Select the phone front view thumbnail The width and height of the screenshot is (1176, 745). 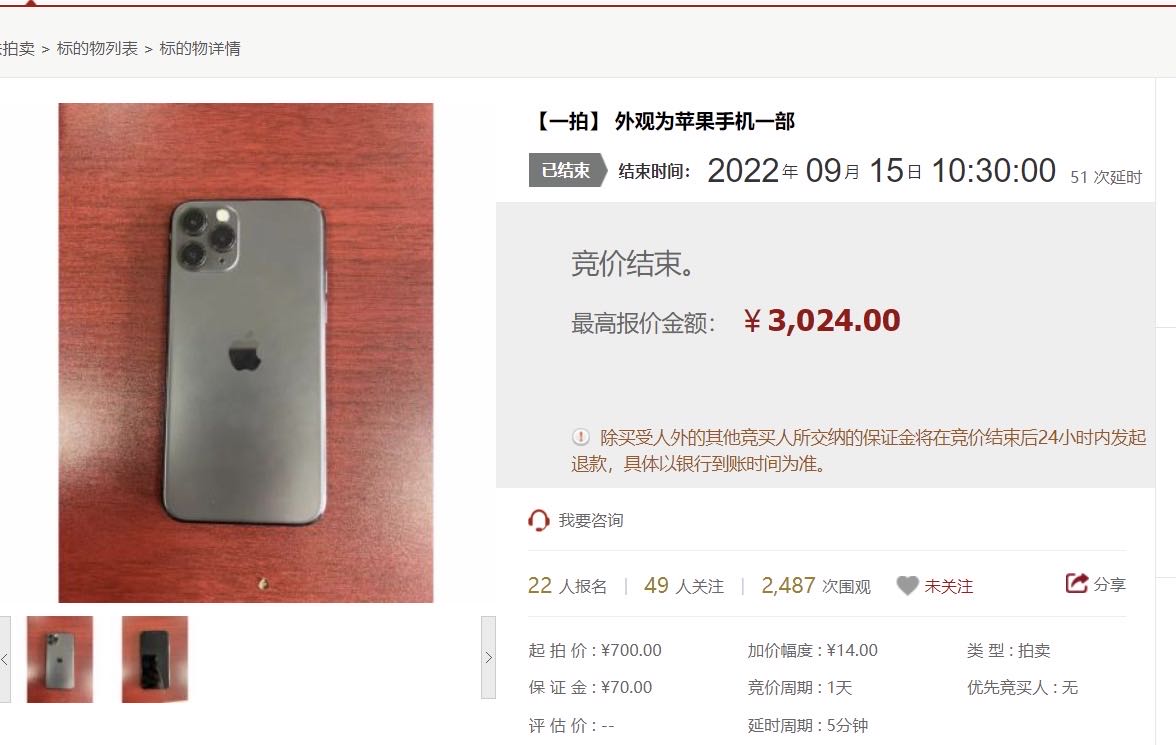pyautogui.click(x=154, y=659)
